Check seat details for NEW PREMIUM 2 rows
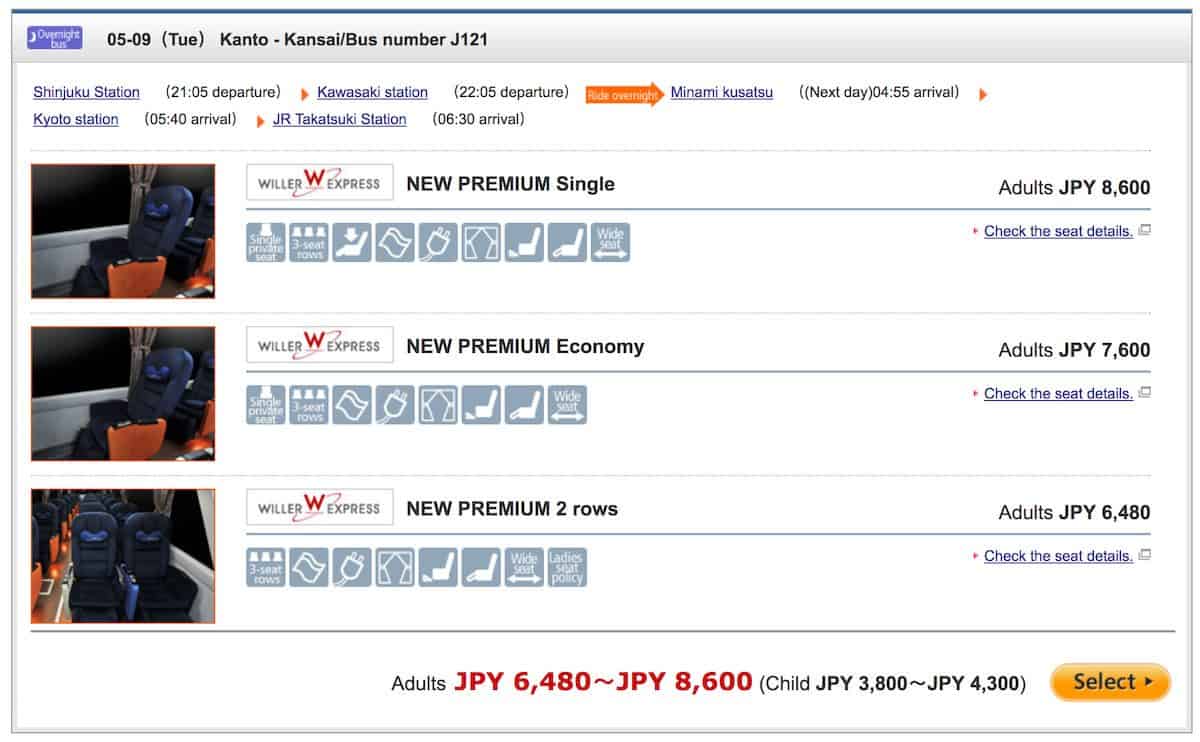 [x=1058, y=556]
